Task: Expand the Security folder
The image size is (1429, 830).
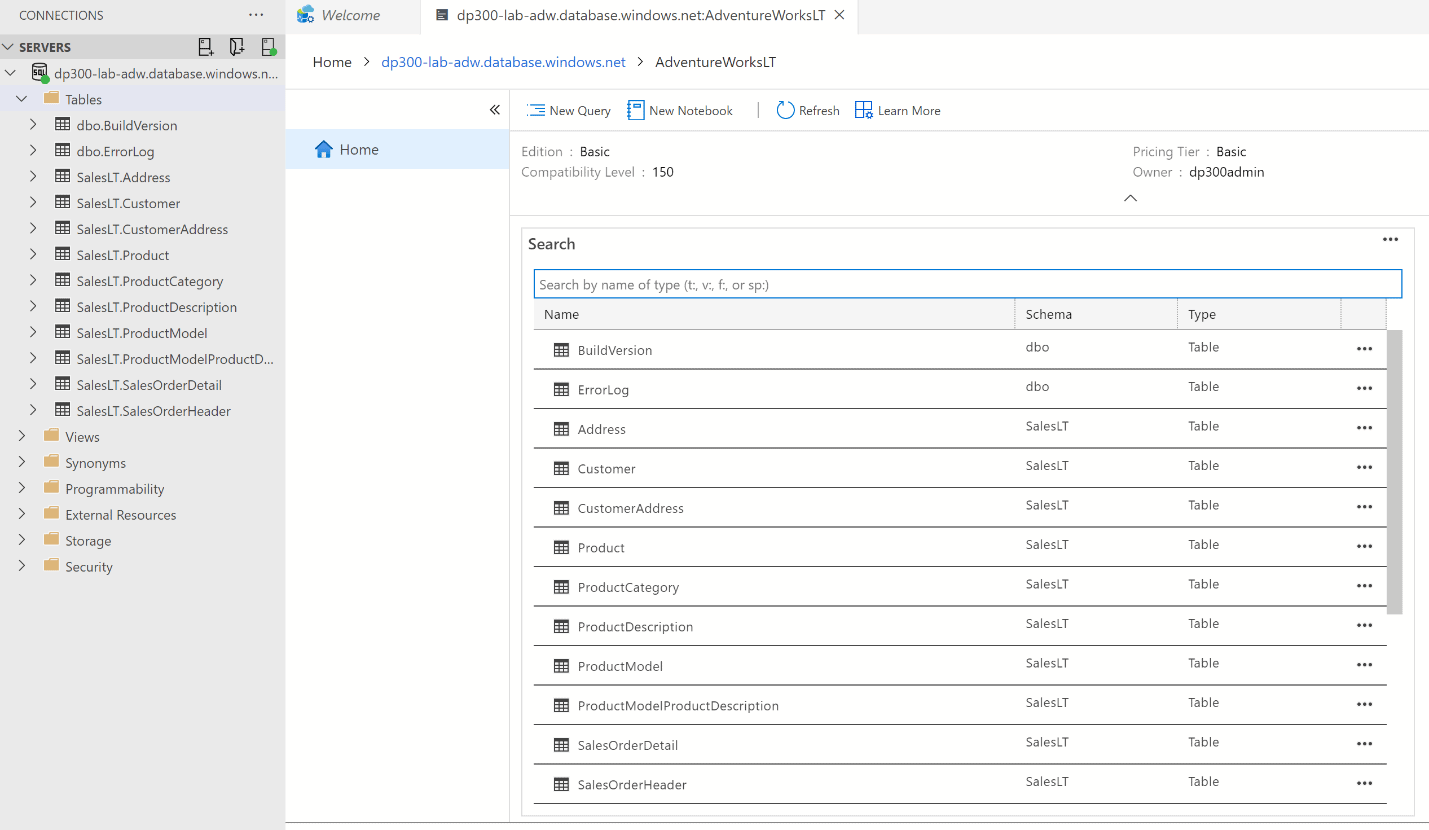Action: [x=21, y=566]
